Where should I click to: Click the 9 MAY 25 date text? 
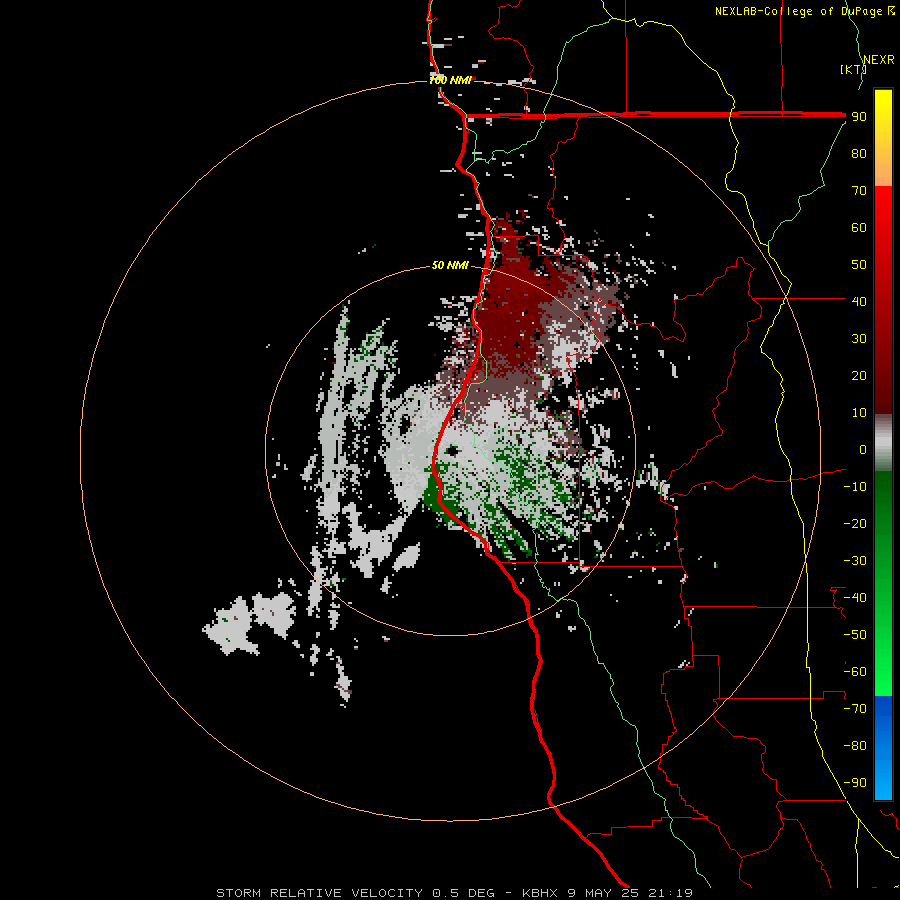point(603,893)
